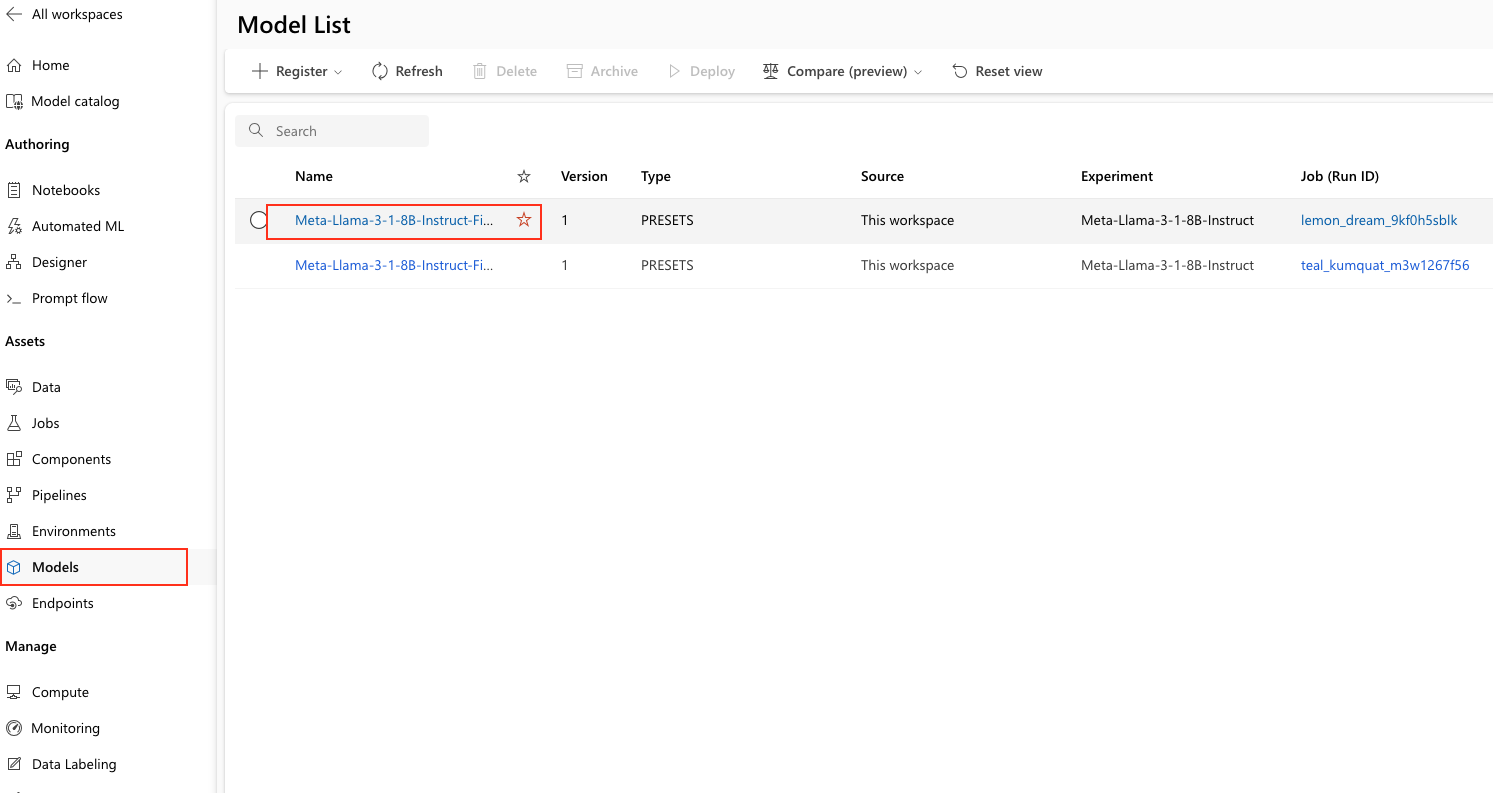Sort by the Name column header
The image size is (1493, 793).
coord(314,176)
